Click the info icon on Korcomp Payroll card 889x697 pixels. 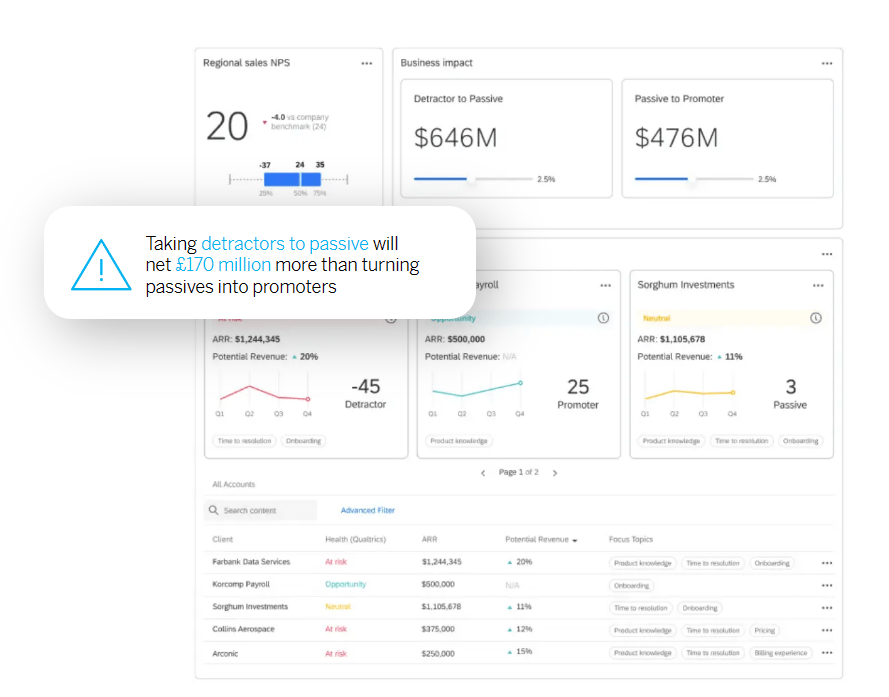(x=601, y=318)
